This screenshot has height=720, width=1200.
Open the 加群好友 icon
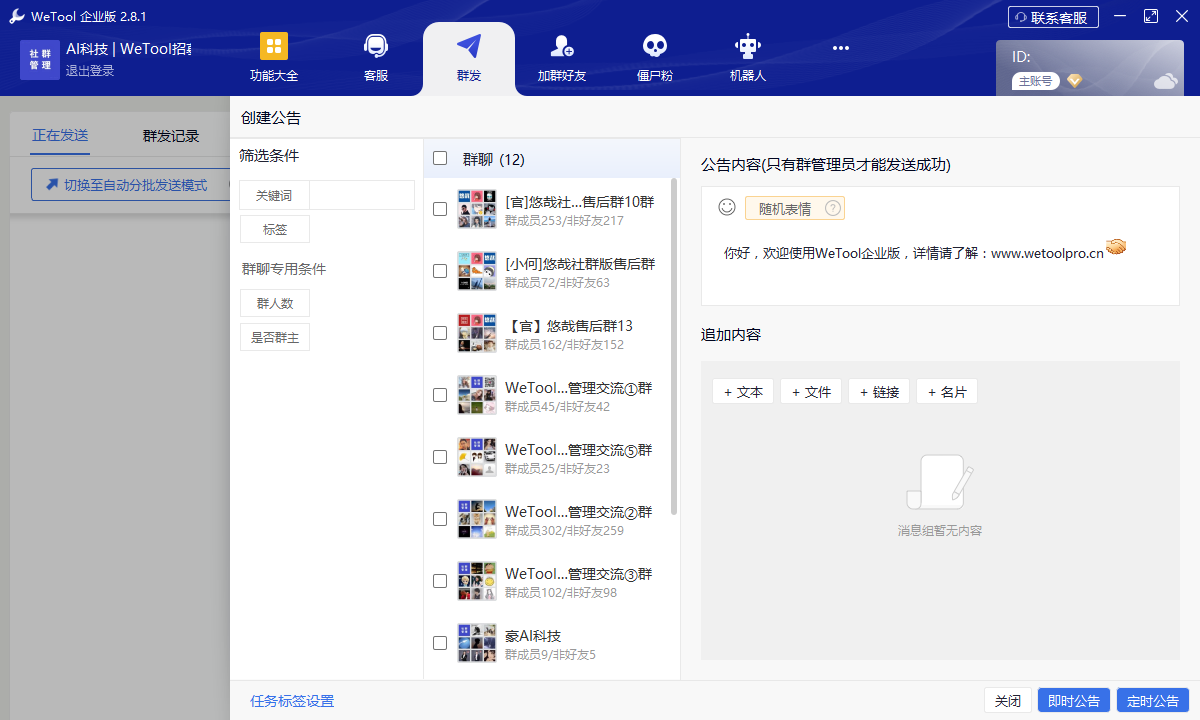point(562,46)
